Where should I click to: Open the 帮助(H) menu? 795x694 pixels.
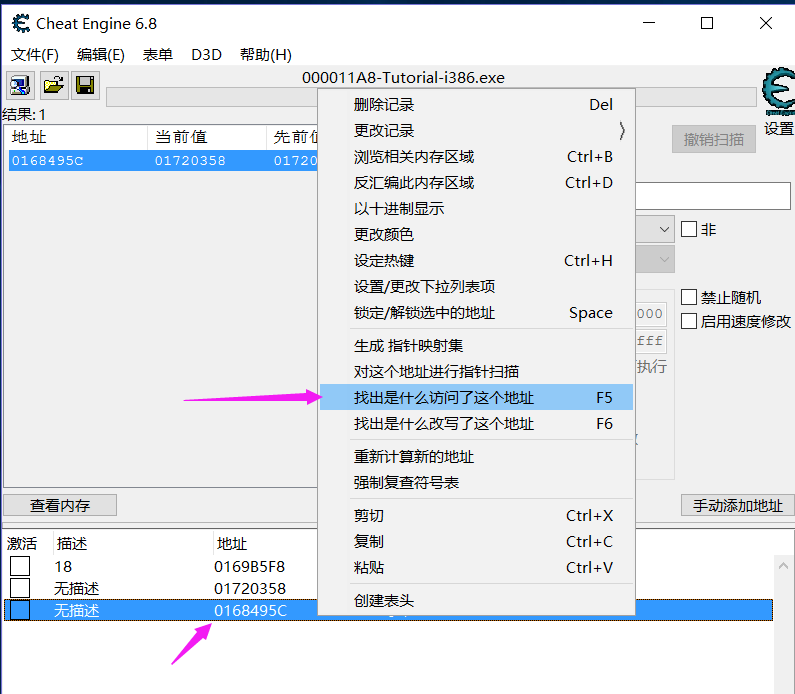coord(266,54)
